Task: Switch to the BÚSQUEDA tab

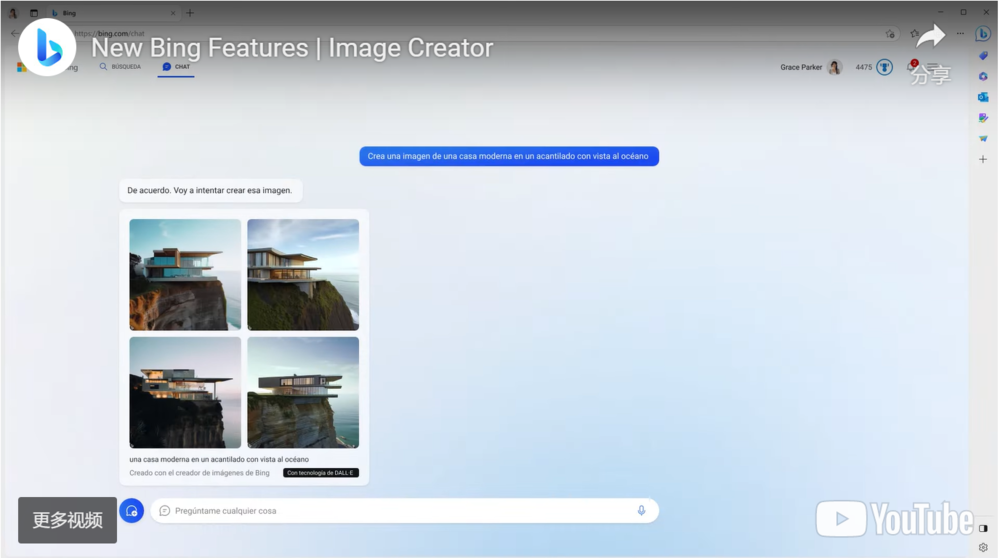Action: (x=120, y=67)
